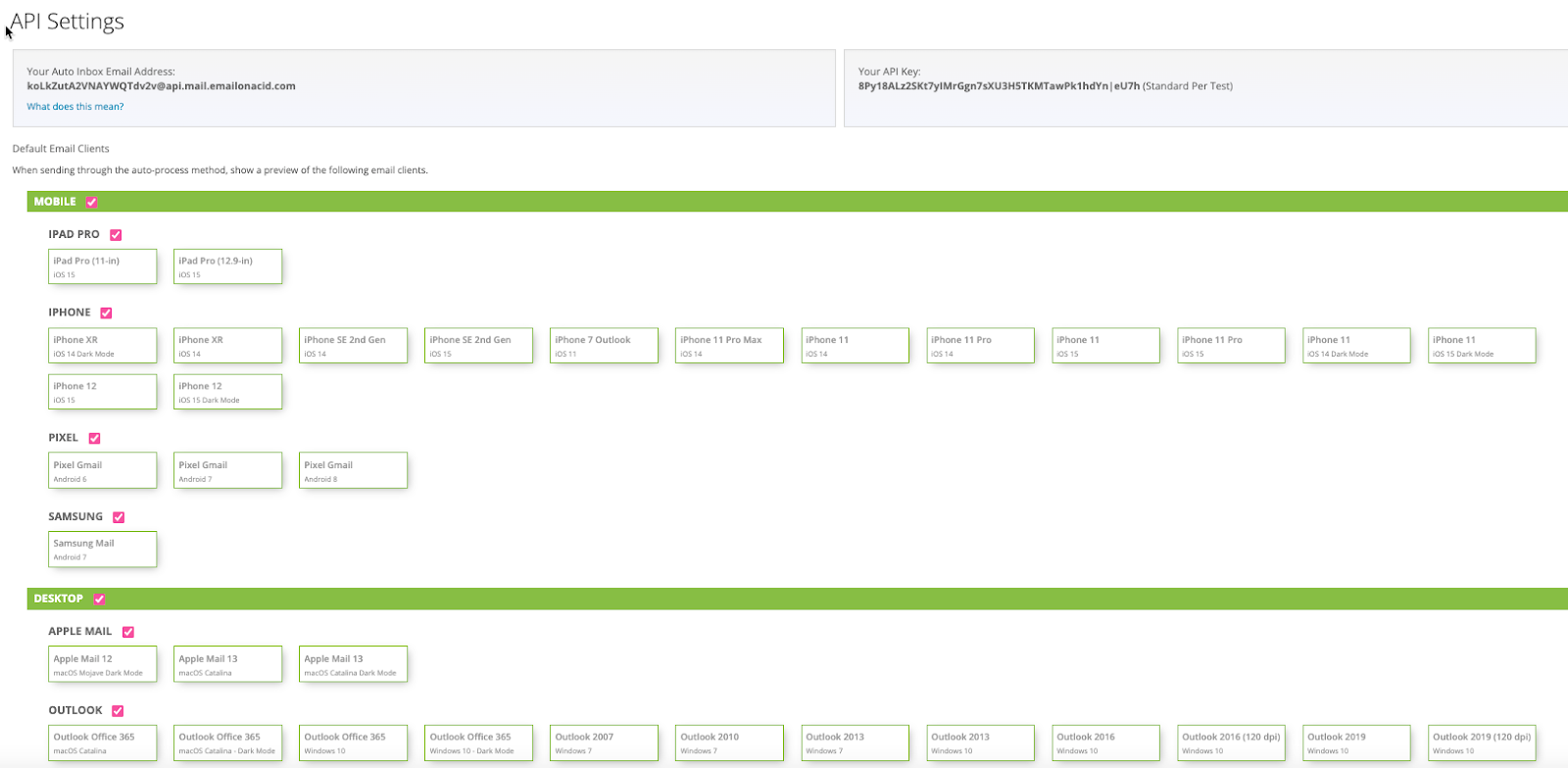
Task: Select the iPad Pro (11-in) client card
Action: pyautogui.click(x=103, y=266)
